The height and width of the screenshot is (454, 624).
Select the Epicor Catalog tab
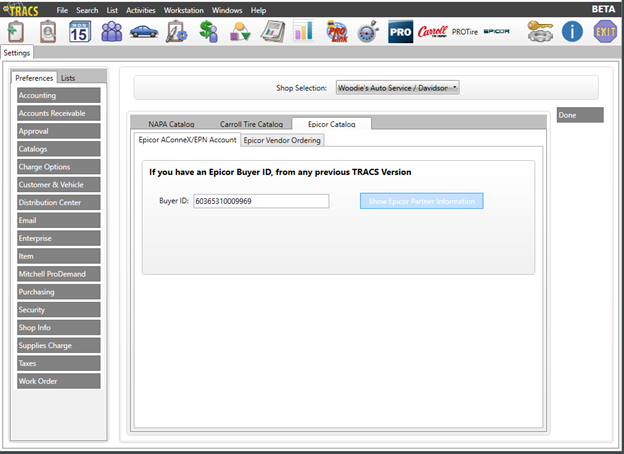(x=332, y=124)
